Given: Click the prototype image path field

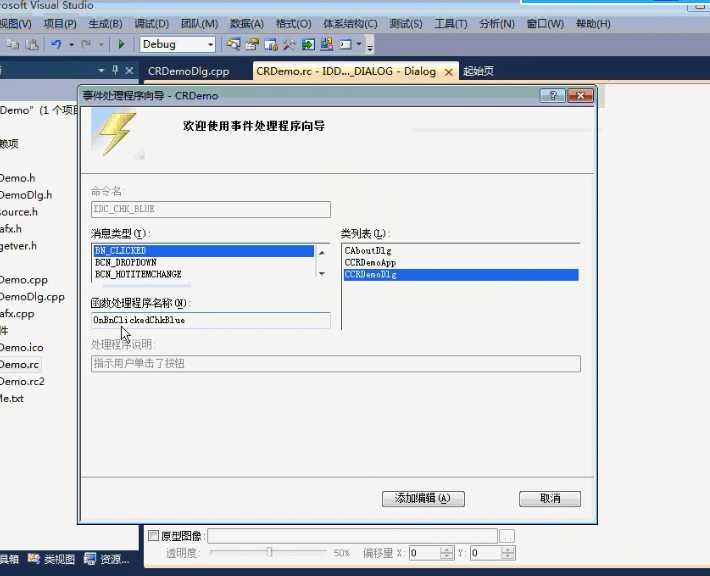Looking at the screenshot, I should pos(352,536).
